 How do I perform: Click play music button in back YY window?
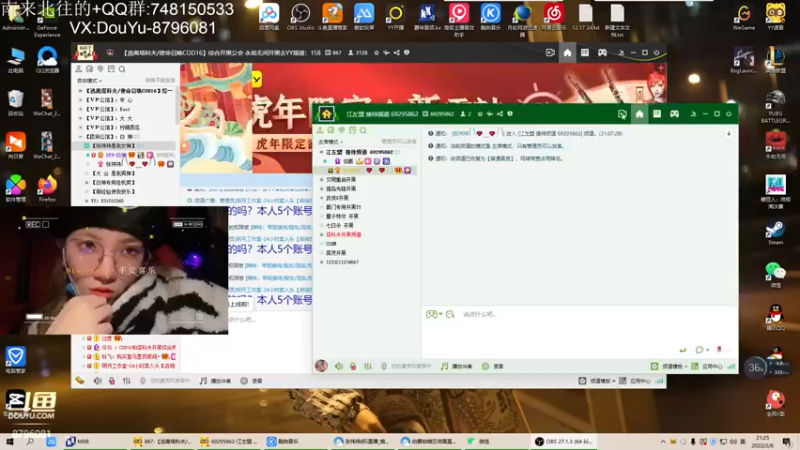click(x=215, y=381)
